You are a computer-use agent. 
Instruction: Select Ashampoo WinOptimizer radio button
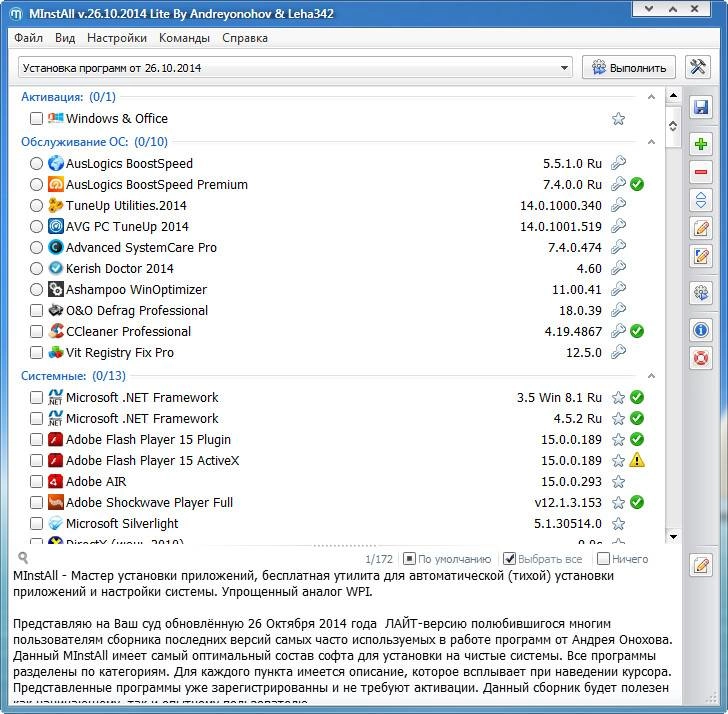click(x=36, y=289)
